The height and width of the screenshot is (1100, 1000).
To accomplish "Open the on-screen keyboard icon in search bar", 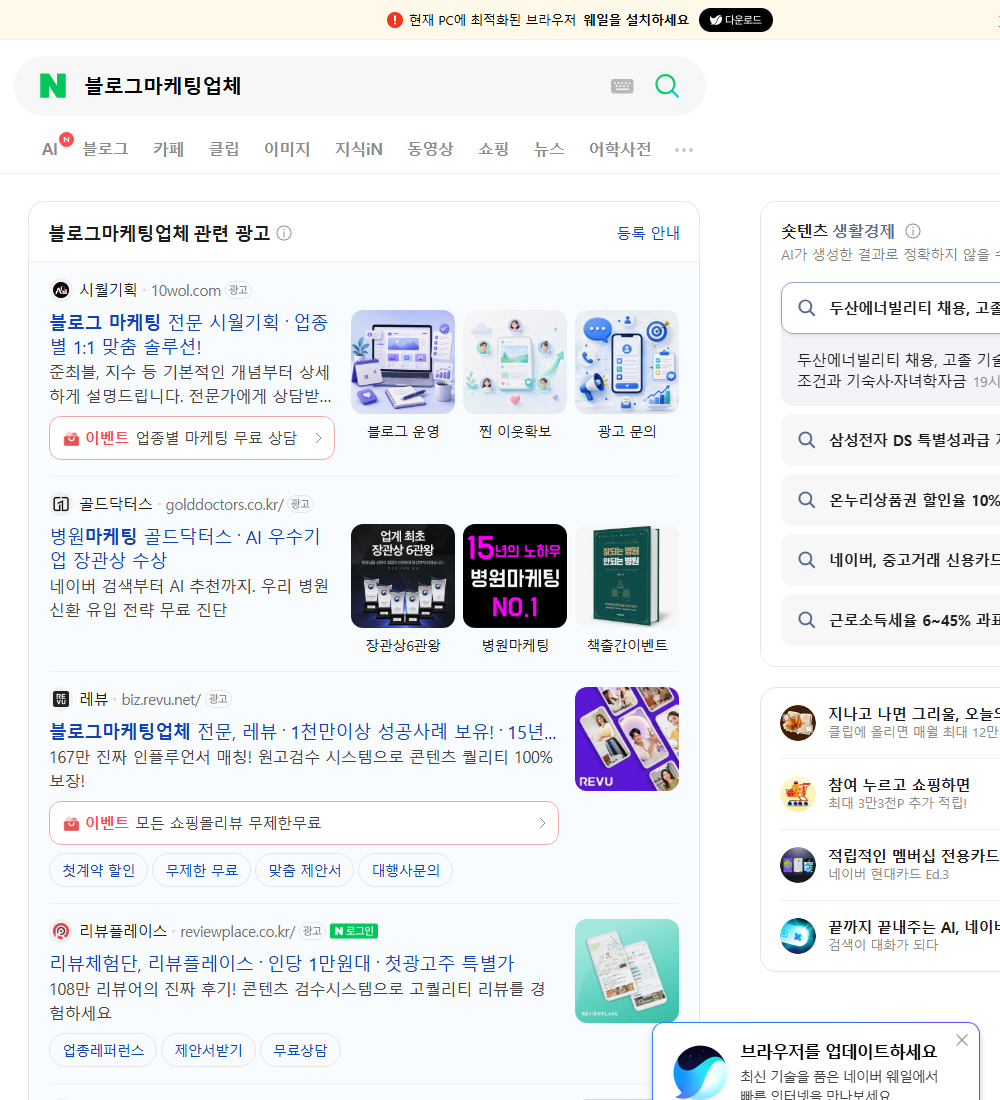I will 622,86.
